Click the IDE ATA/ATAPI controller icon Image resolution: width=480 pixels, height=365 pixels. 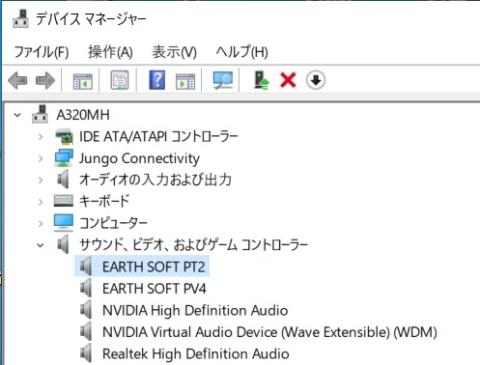[64, 136]
